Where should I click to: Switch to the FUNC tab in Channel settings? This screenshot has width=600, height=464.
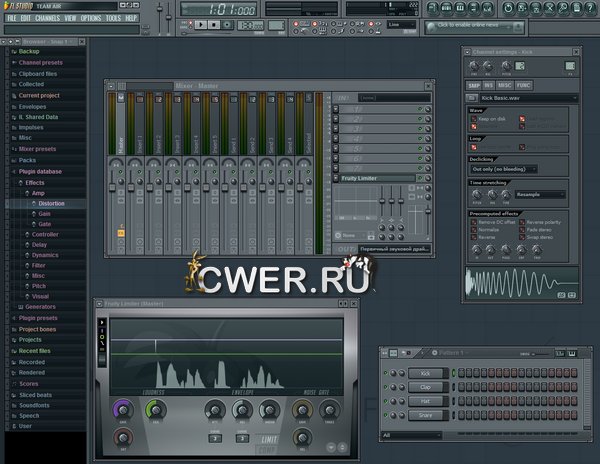525,85
